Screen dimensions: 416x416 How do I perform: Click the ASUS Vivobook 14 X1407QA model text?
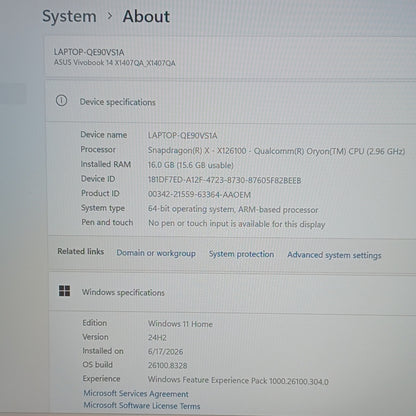115,63
